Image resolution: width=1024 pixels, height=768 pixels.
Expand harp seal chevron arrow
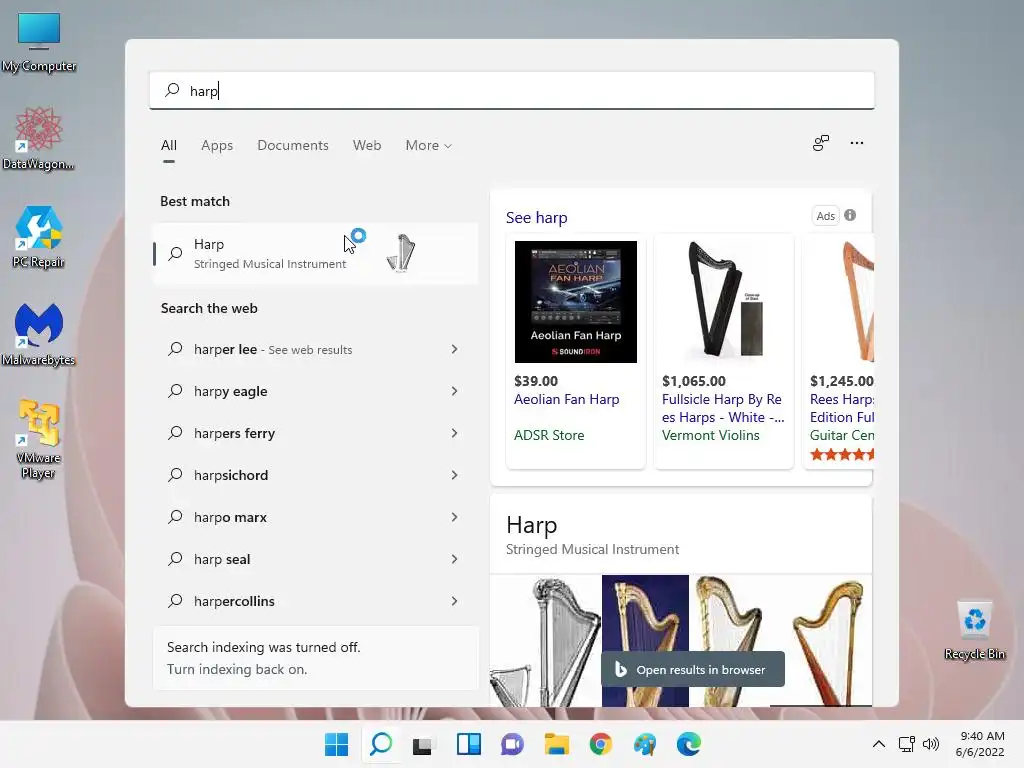(x=455, y=559)
